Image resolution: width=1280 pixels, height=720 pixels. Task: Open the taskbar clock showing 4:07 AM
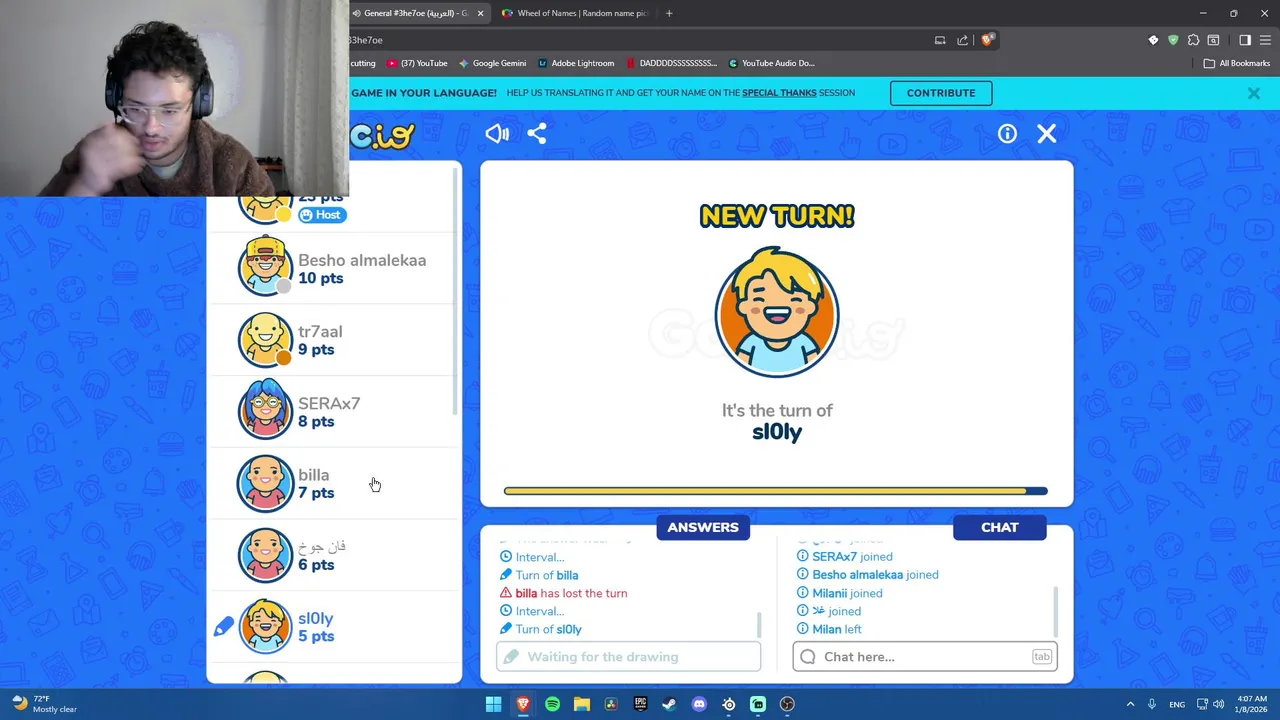[1252, 704]
